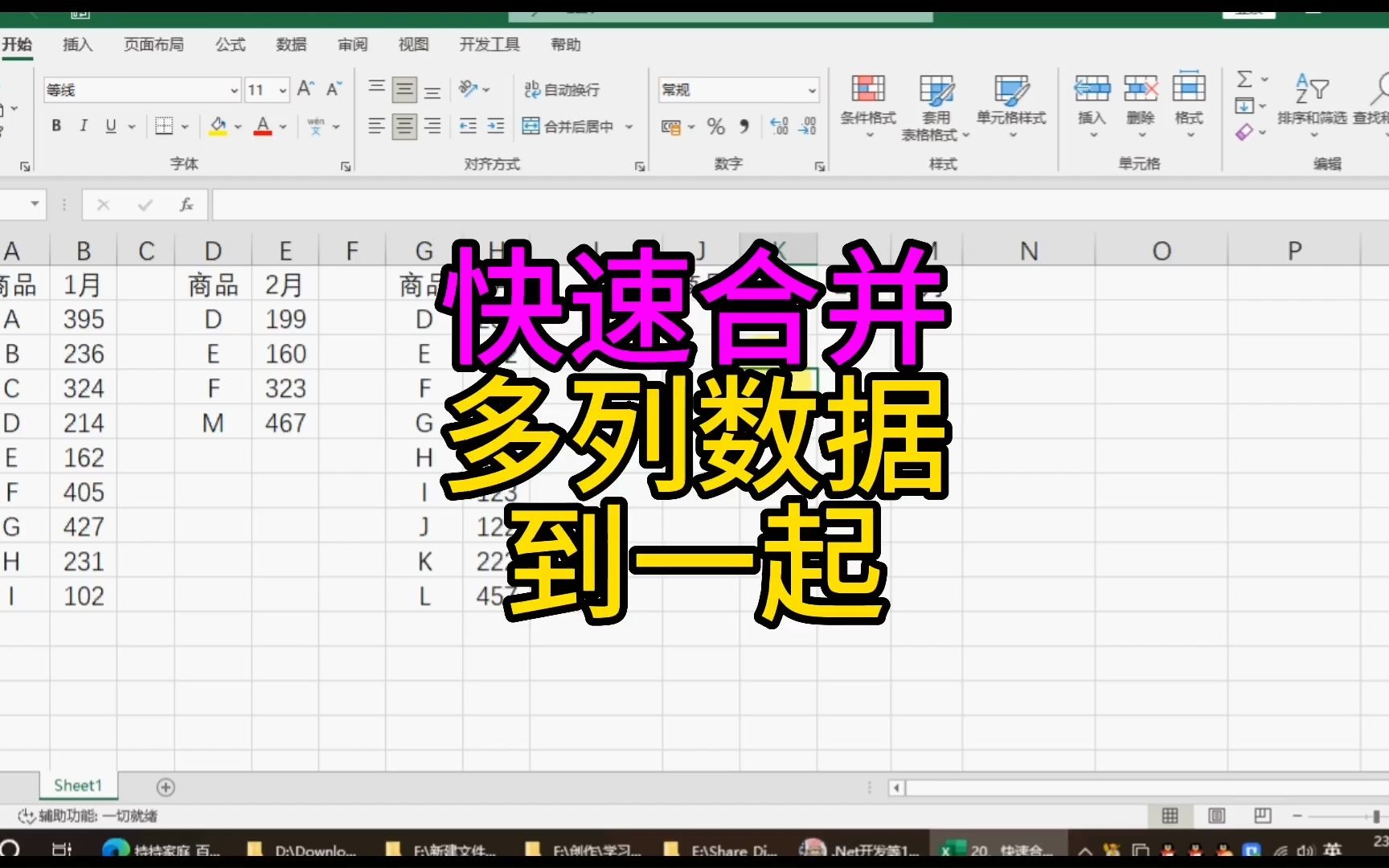Click 合并后居中 merge and center button
1389x868 pixels.
click(569, 126)
